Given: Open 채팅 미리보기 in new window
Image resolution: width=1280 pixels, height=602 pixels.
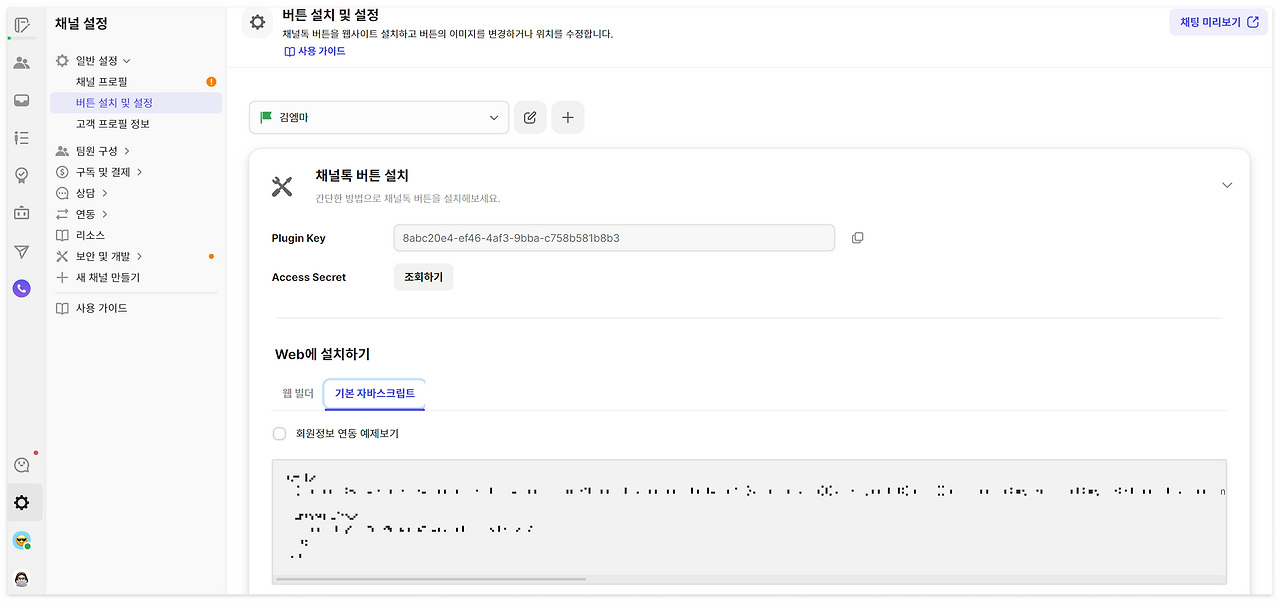Looking at the screenshot, I should point(1218,21).
